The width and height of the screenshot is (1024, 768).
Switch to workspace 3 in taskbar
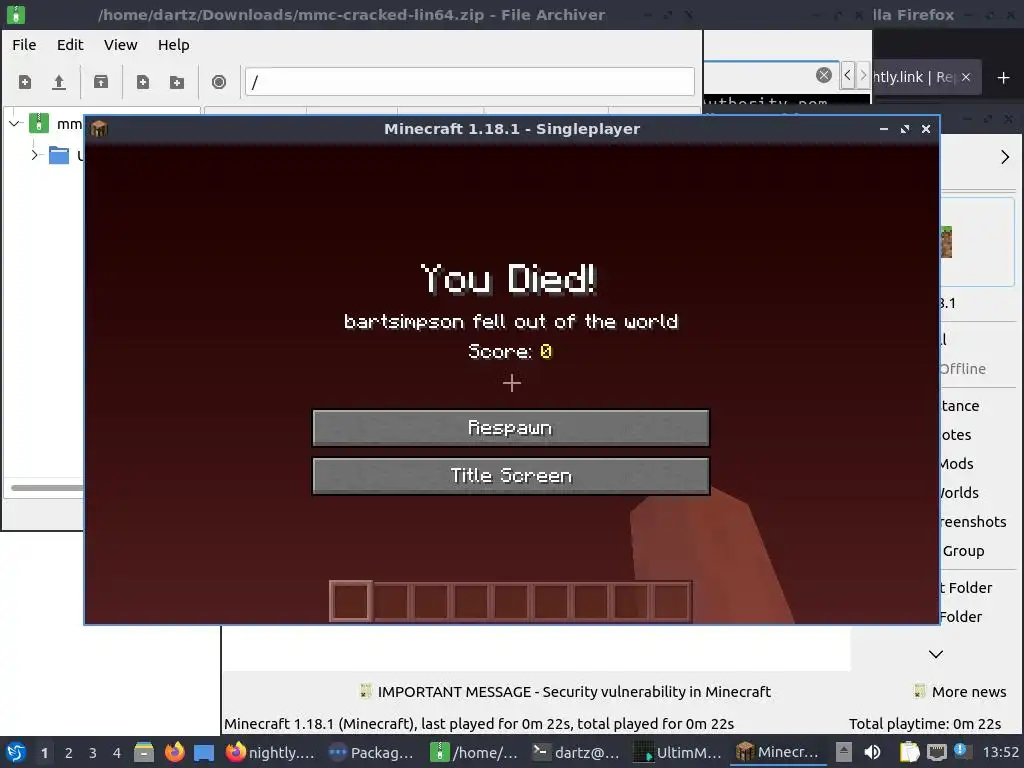(x=93, y=753)
